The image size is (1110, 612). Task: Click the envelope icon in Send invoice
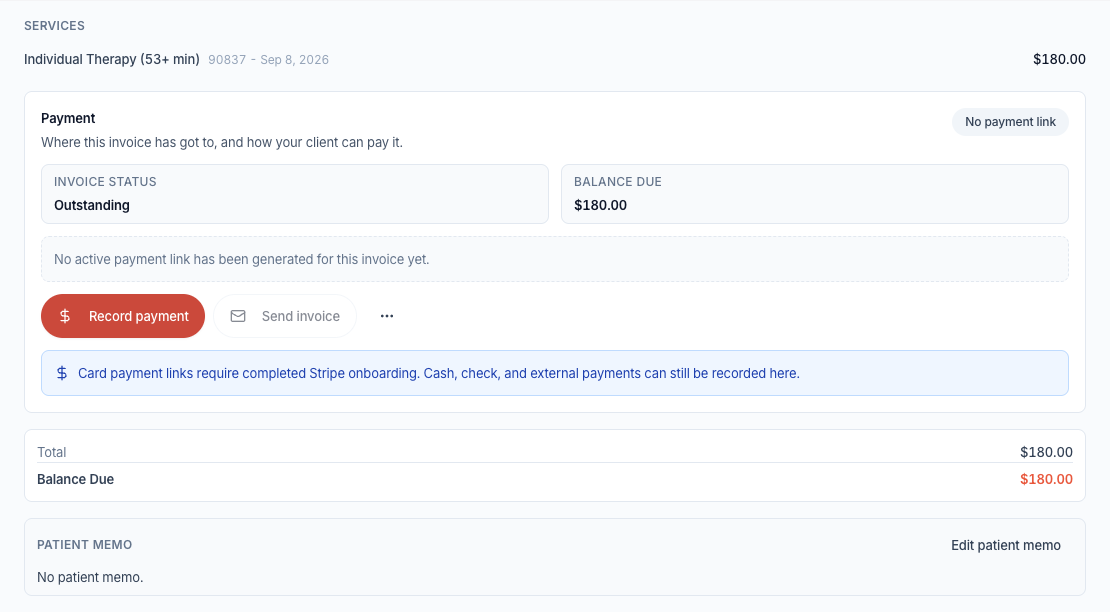tap(238, 316)
